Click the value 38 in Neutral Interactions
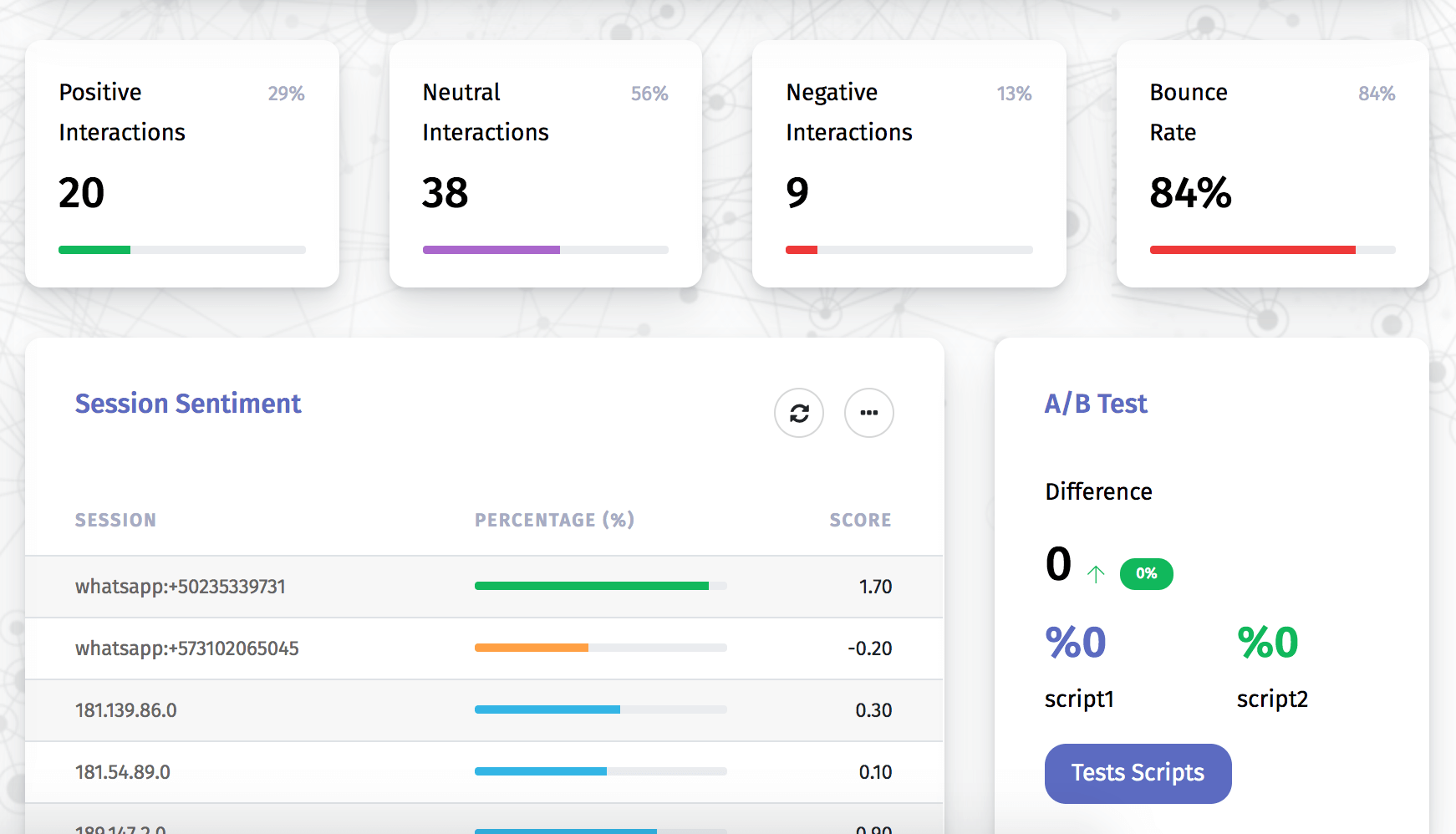Viewport: 1456px width, 834px height. (x=445, y=193)
